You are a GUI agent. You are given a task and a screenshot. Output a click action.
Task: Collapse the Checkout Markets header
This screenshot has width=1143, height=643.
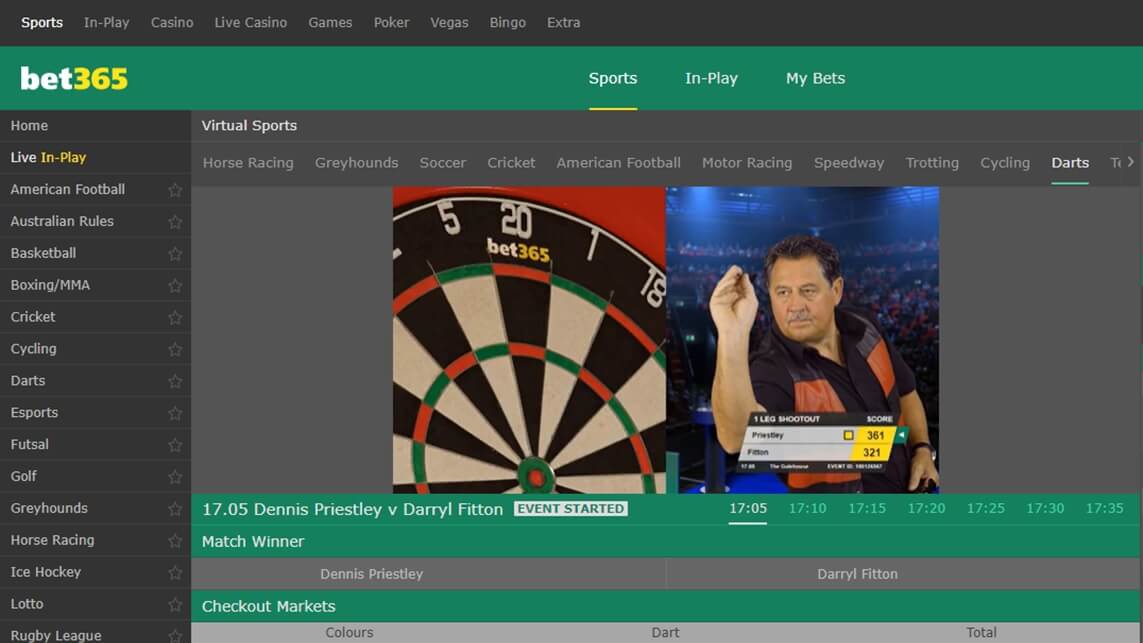[667, 606]
